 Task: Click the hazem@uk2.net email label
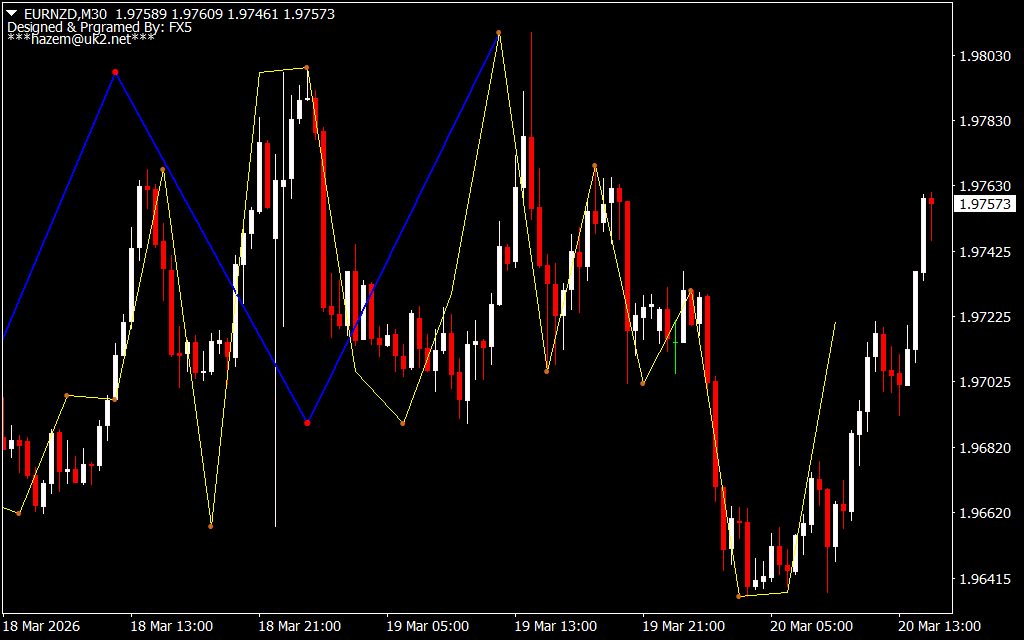point(81,40)
